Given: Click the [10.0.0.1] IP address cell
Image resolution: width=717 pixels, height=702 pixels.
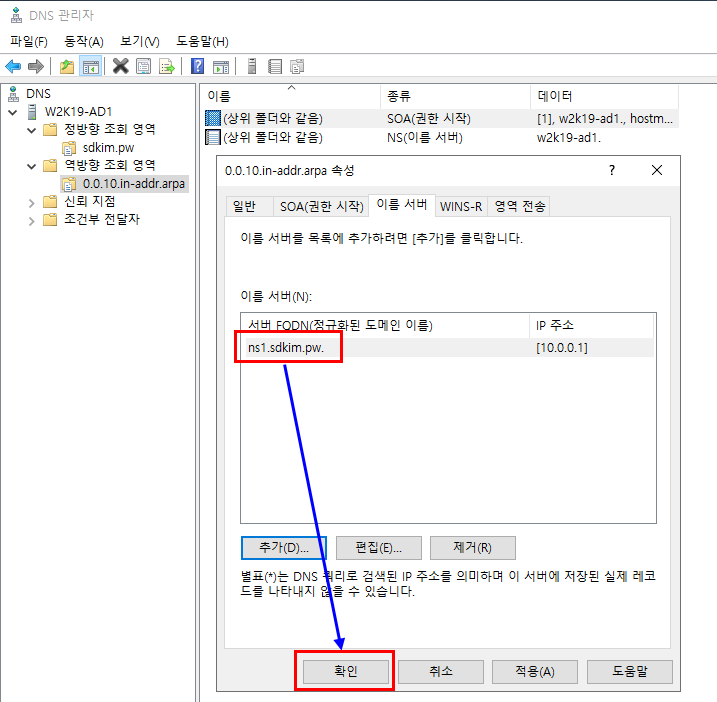Looking at the screenshot, I should tap(562, 348).
